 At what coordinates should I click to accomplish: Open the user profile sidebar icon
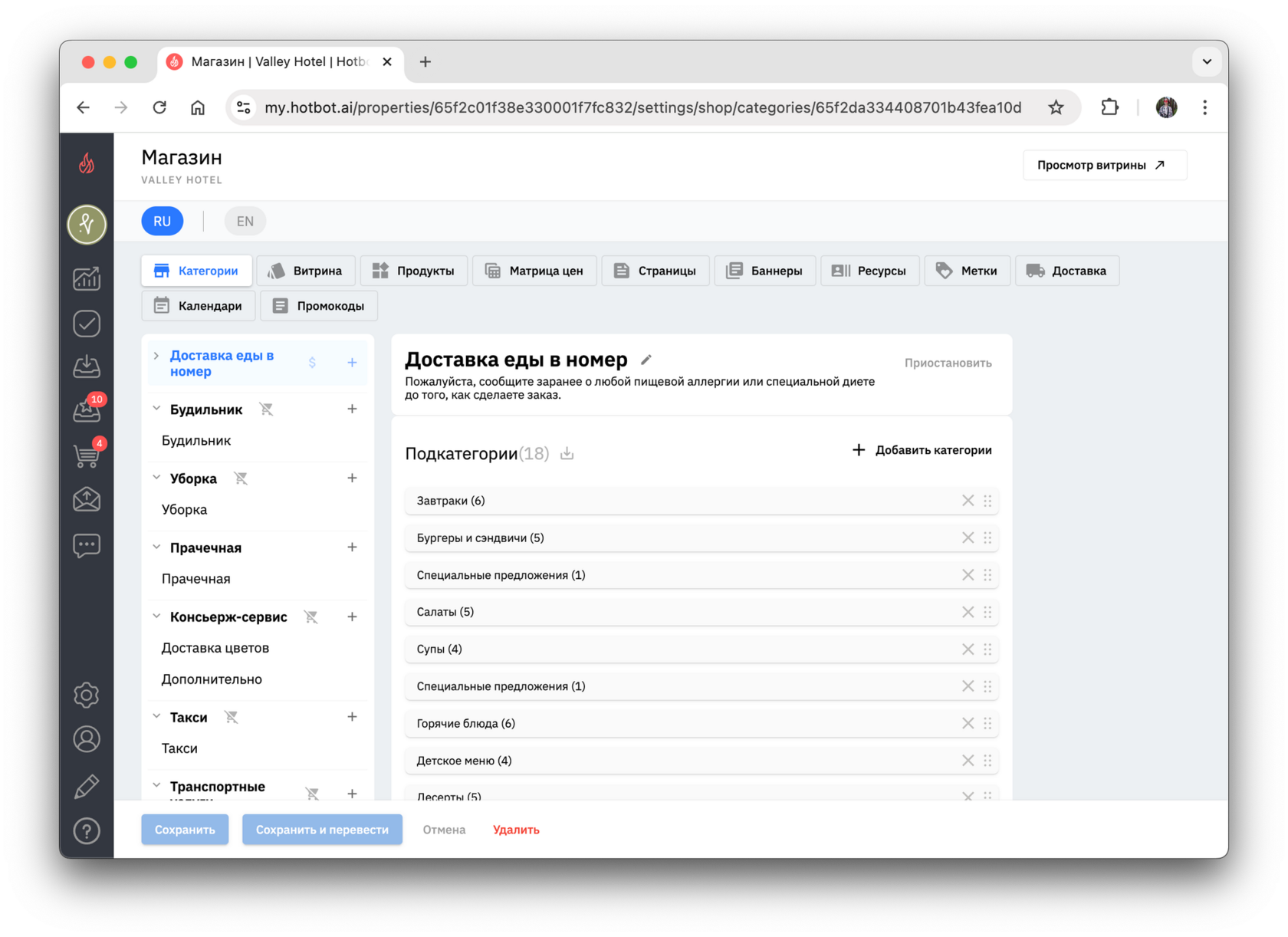pos(87,739)
